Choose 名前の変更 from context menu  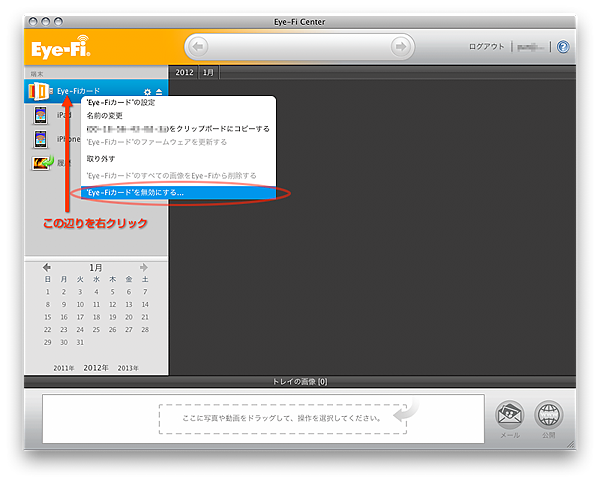coord(178,116)
